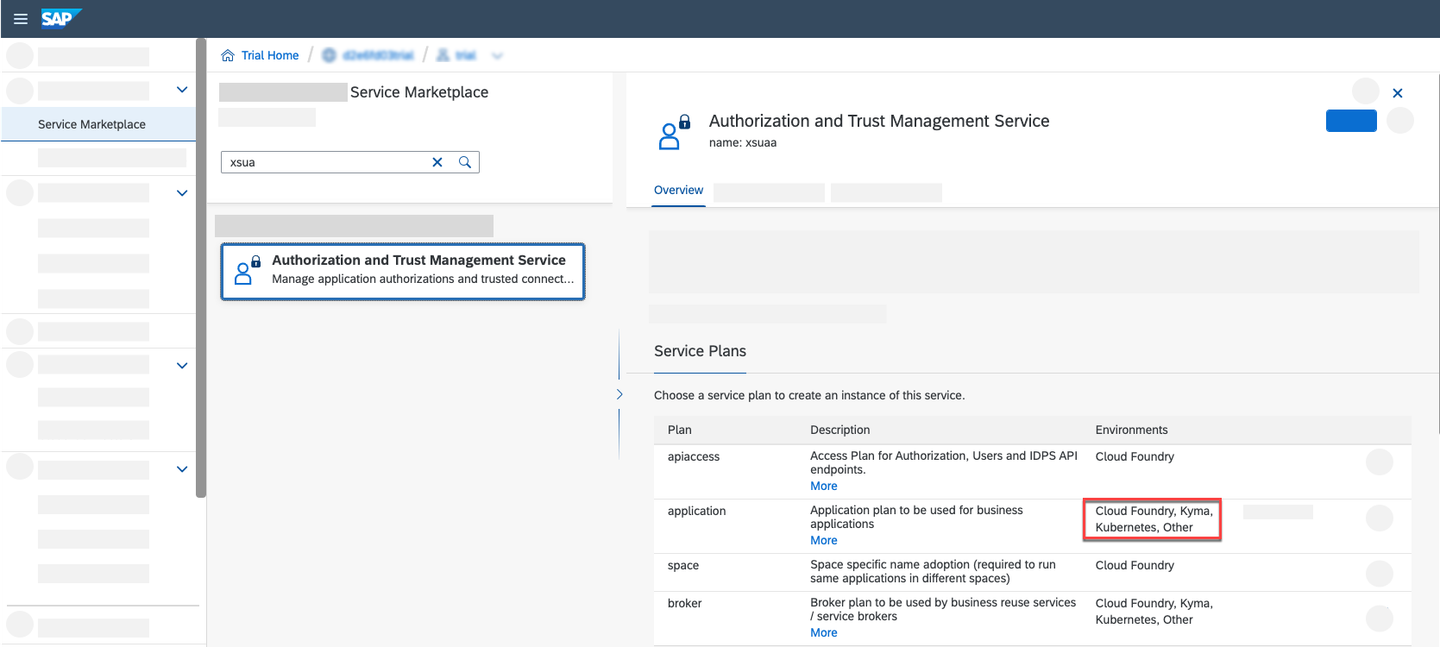Screen dimensions: 1440x647
Task: Open More link for apiaccess plan
Action: (x=824, y=486)
